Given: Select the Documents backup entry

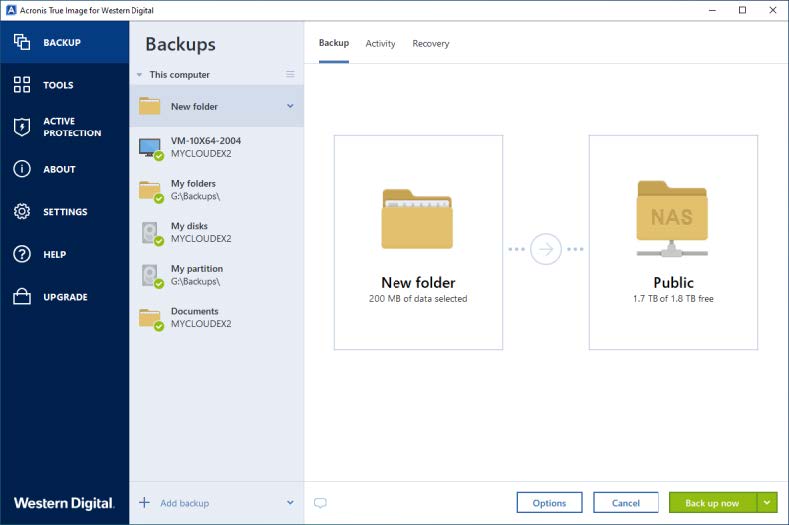Looking at the screenshot, I should tap(216, 319).
